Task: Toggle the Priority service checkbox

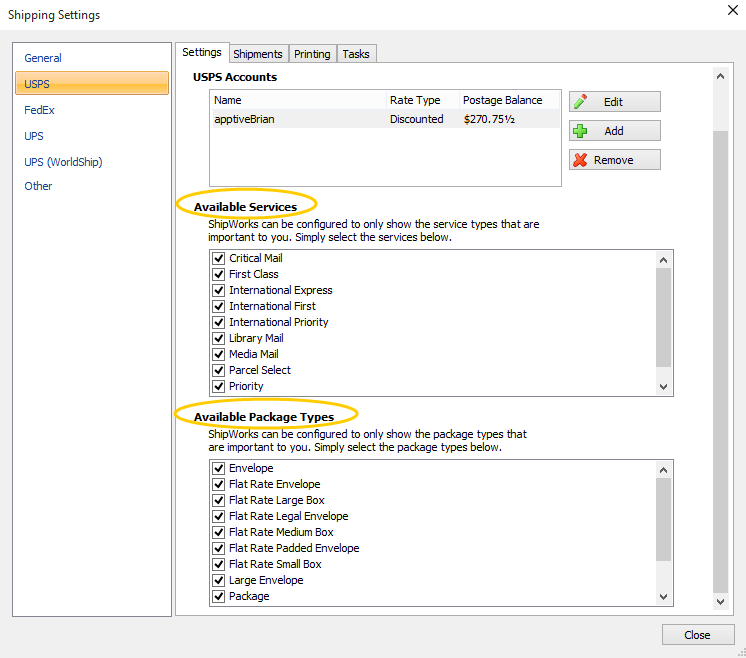Action: (x=218, y=386)
